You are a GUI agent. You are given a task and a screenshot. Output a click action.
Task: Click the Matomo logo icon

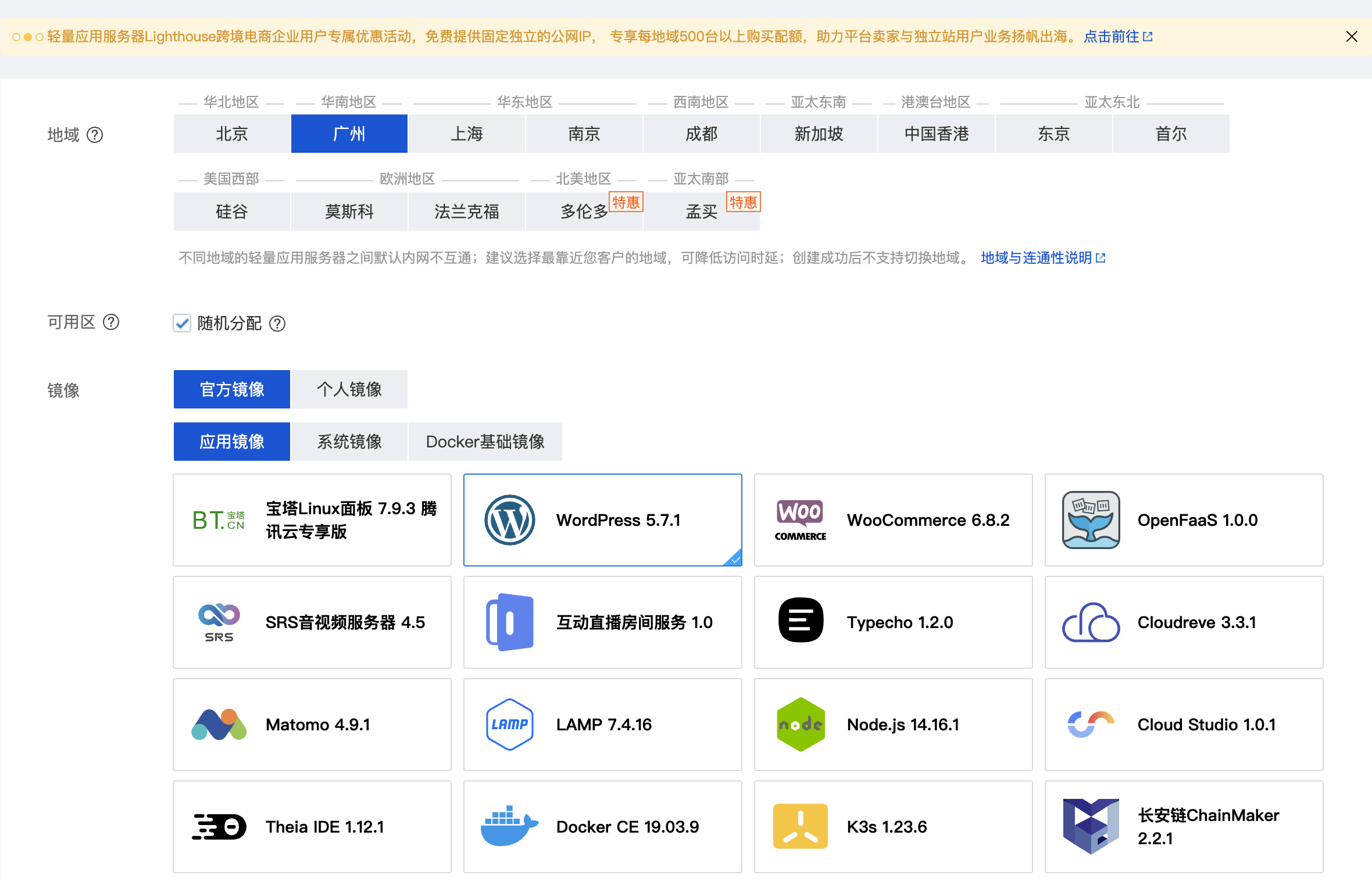pos(219,725)
